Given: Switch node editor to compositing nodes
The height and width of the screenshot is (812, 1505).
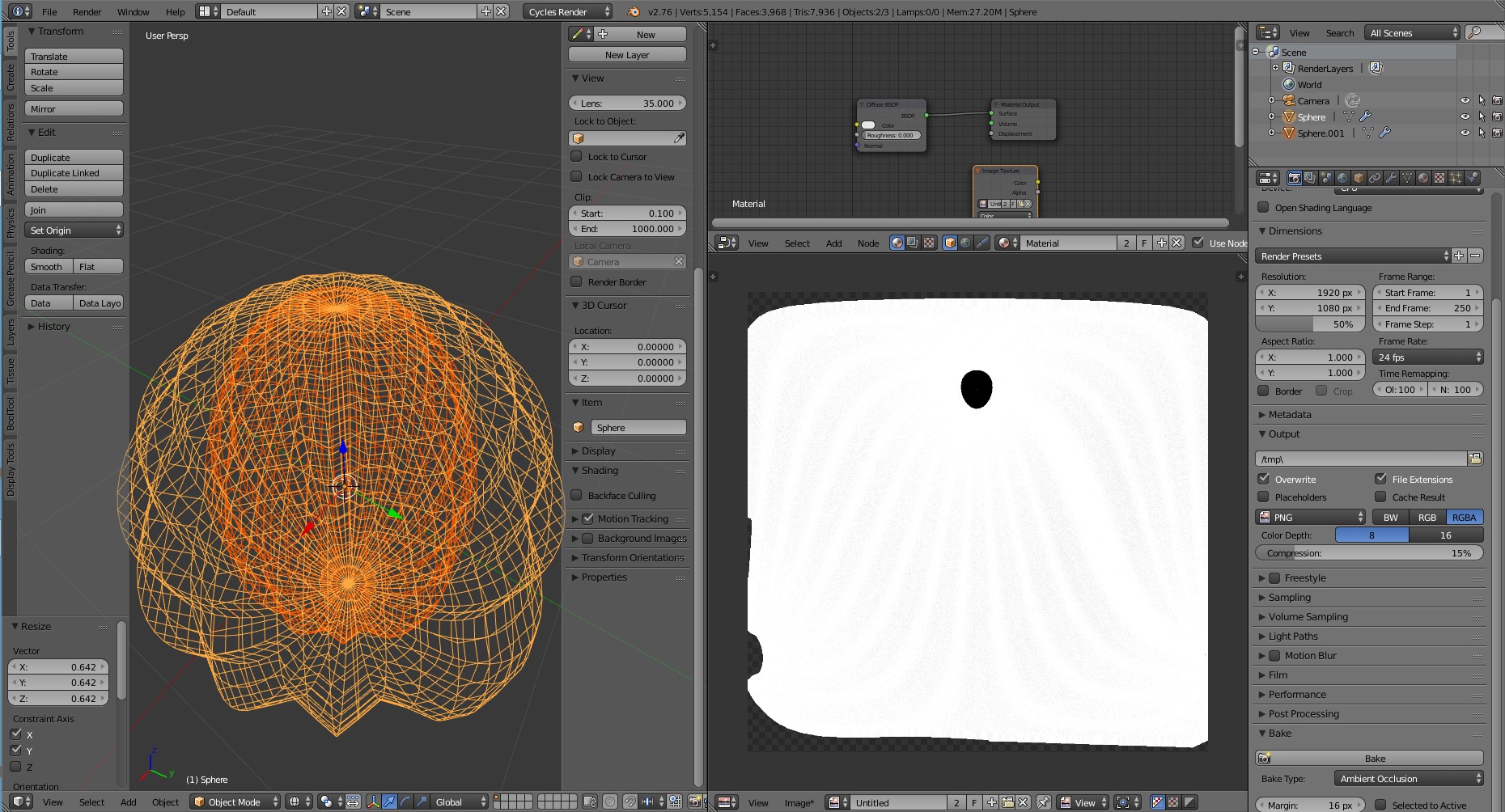Looking at the screenshot, I should click(x=911, y=243).
